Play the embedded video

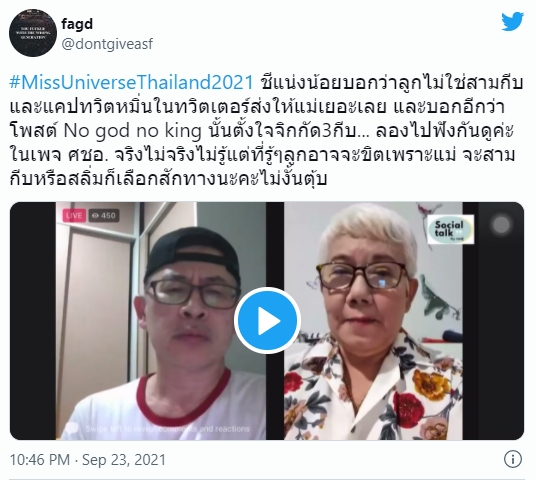click(x=267, y=321)
